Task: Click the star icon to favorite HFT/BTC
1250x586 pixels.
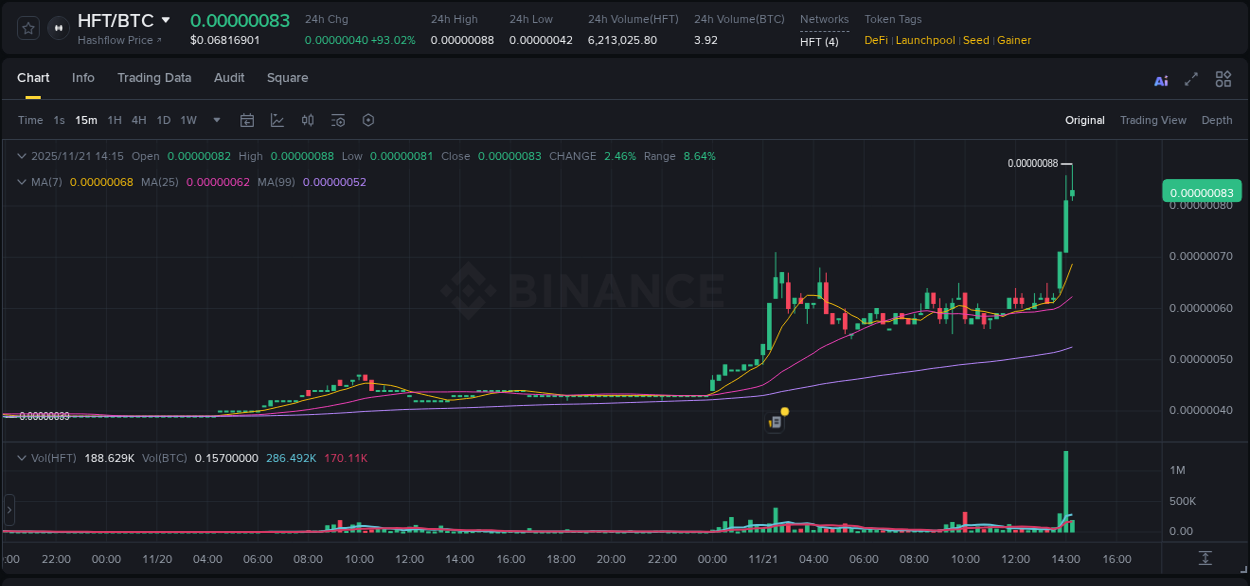Action: click(x=28, y=28)
